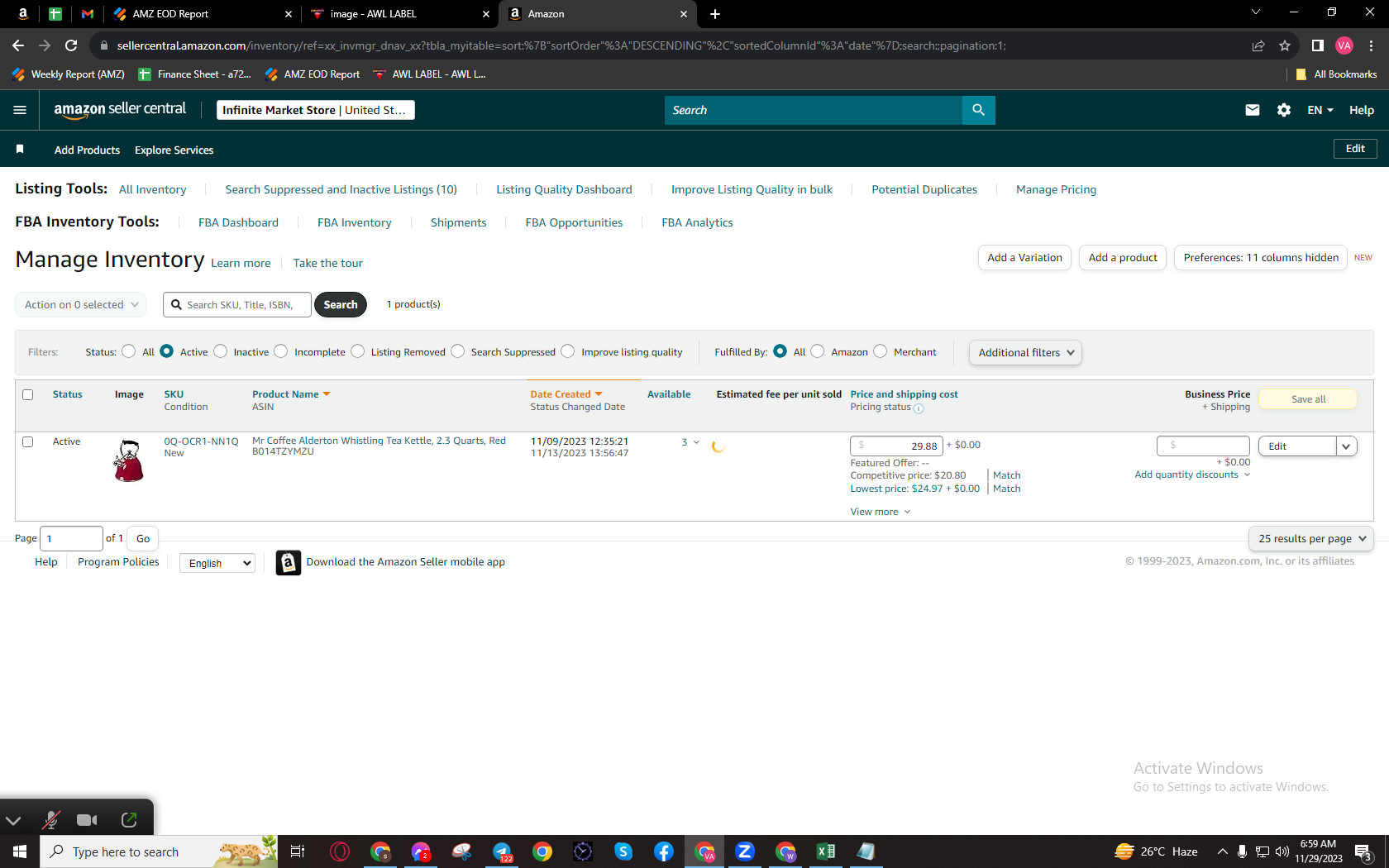Check the row checkbox for Mr Coffee kettle
This screenshot has height=868, width=1389.
point(27,441)
